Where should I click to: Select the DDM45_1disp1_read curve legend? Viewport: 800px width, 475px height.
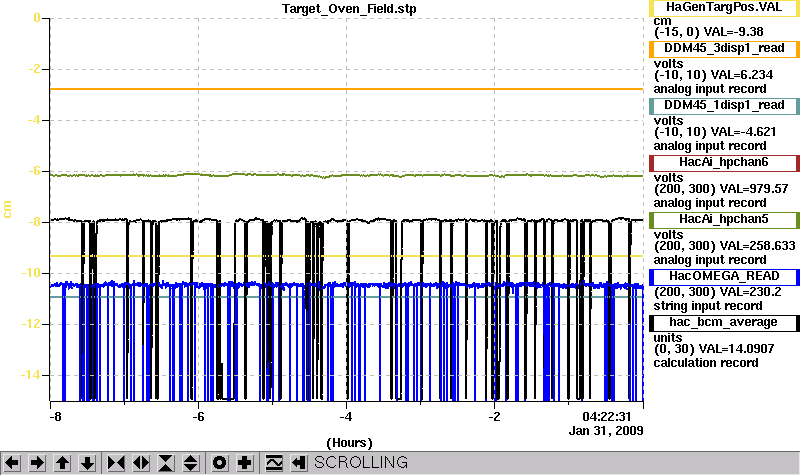pyautogui.click(x=724, y=106)
